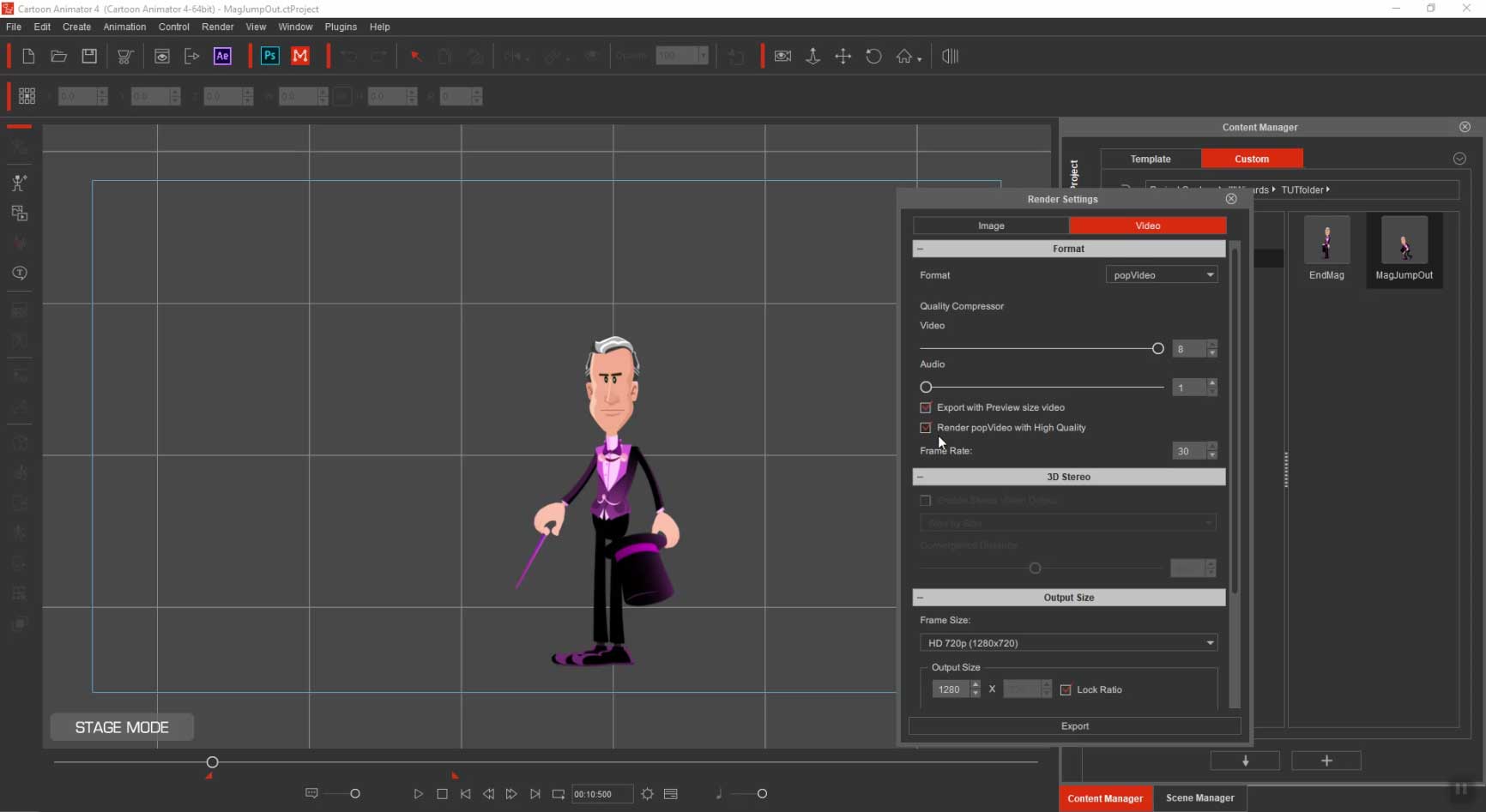Screen dimensions: 1486x812
Task: Save project with floppy disk icon
Action: 89,57
